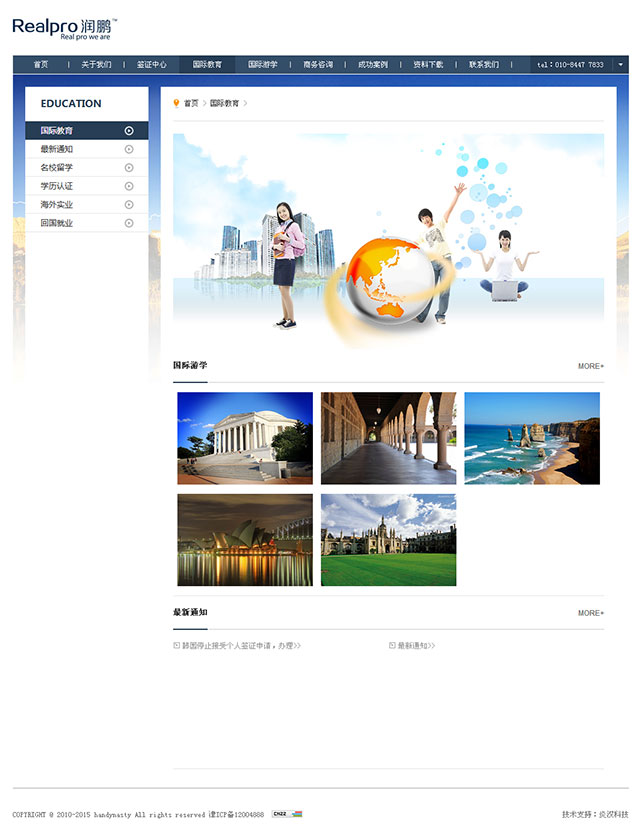Open the 签证中心 navigation menu item
This screenshot has width=640, height=838.
tap(152, 64)
